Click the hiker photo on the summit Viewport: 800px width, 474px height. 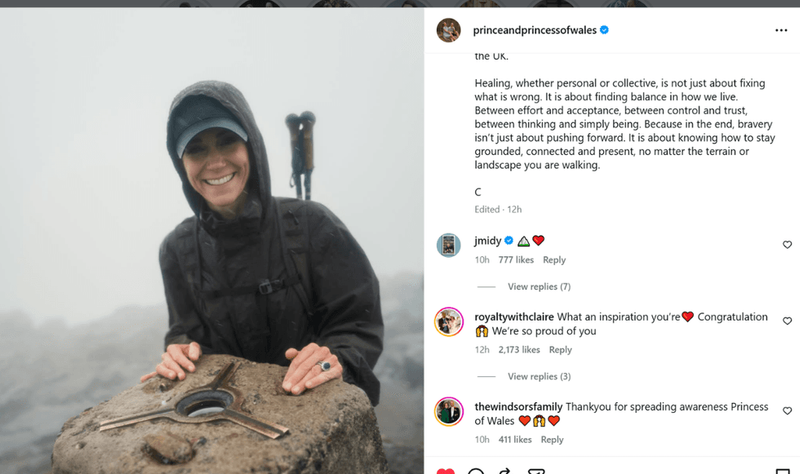coord(212,241)
